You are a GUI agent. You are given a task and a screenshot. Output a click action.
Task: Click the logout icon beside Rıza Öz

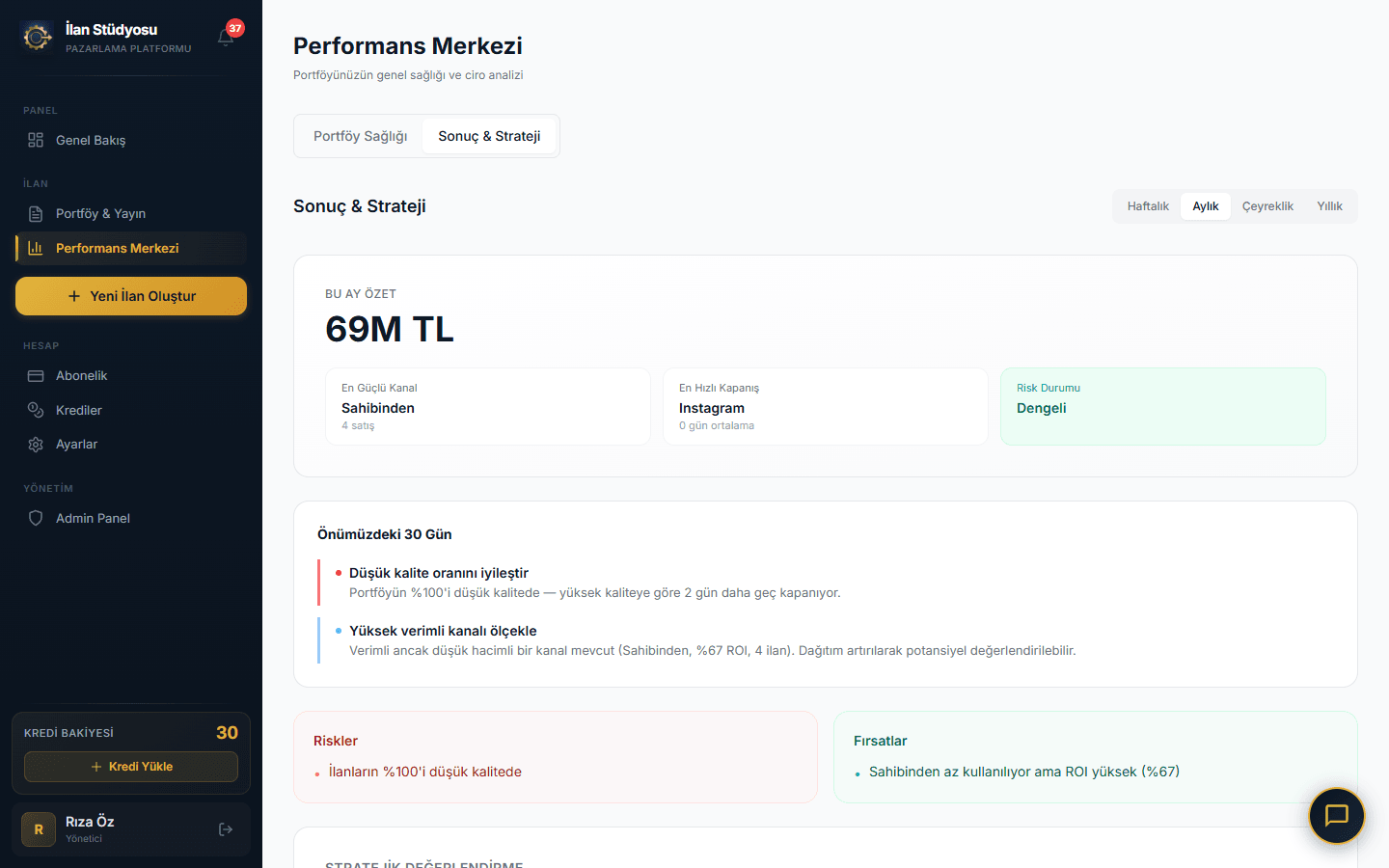(226, 829)
